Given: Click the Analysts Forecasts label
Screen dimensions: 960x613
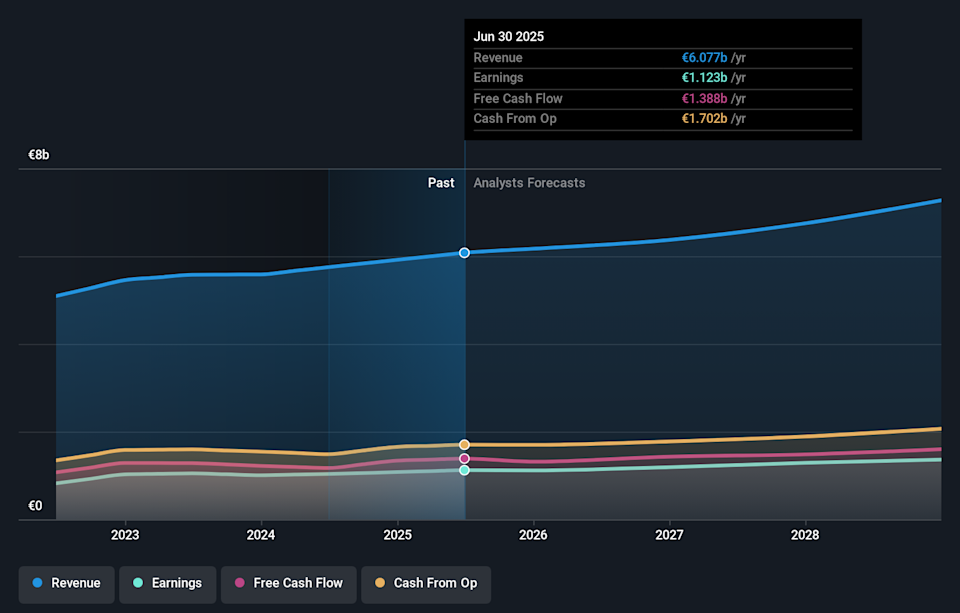Looking at the screenshot, I should point(529,183).
